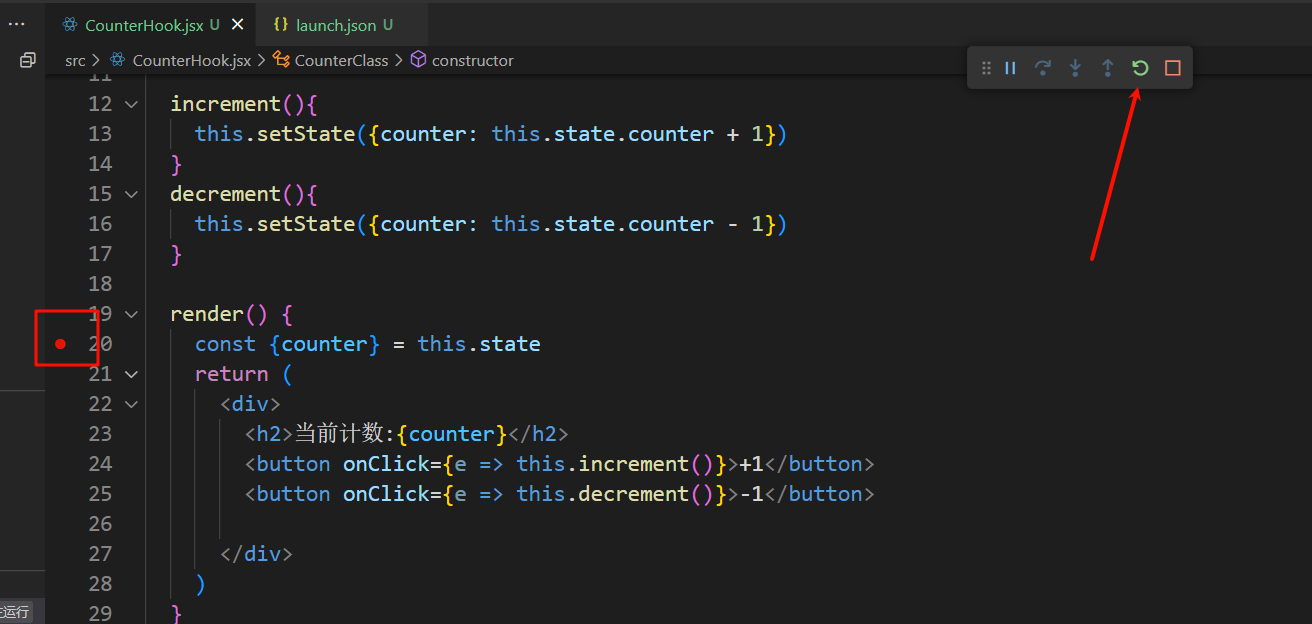Click line number 16 in the gutter
Viewport: 1312px width, 624px height.
tap(100, 224)
